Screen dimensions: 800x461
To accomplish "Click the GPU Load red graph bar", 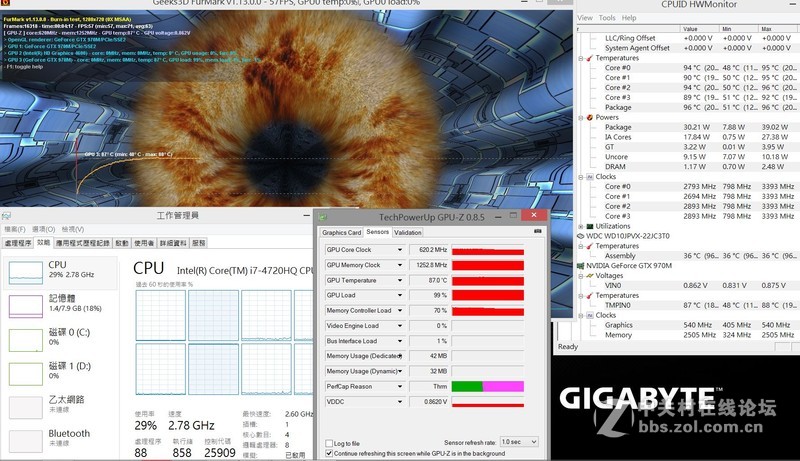I will (x=488, y=295).
